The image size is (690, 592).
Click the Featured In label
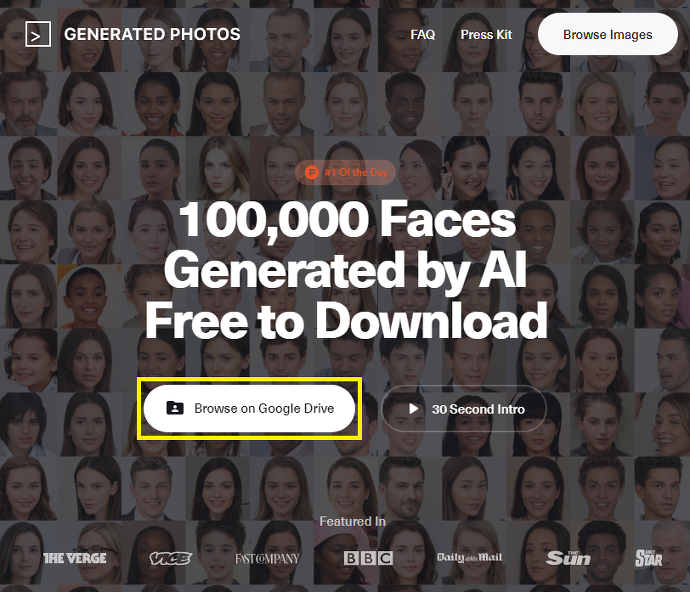pos(352,522)
